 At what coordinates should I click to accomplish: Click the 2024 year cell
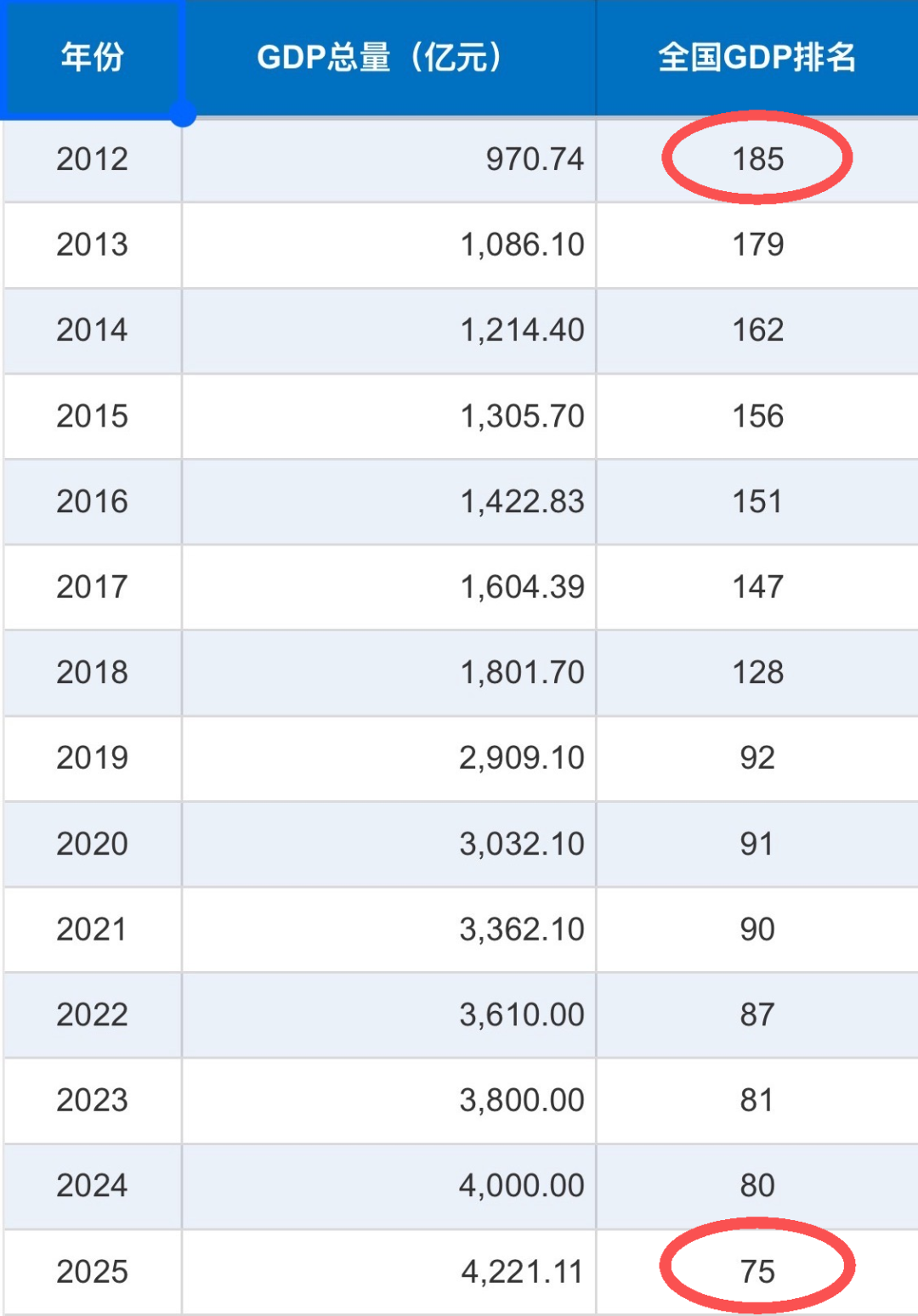92,1185
